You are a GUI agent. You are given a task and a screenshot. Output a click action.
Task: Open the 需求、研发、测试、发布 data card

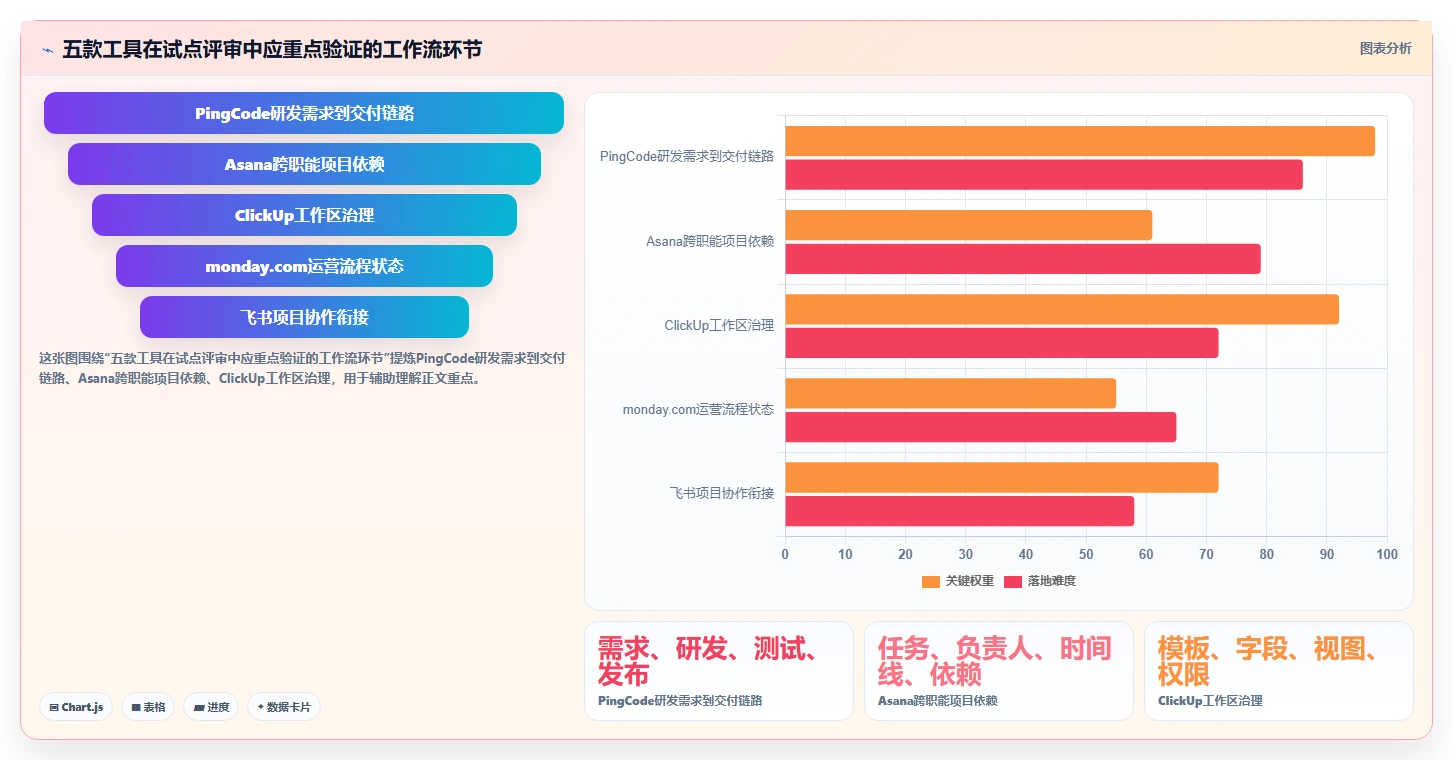(719, 671)
